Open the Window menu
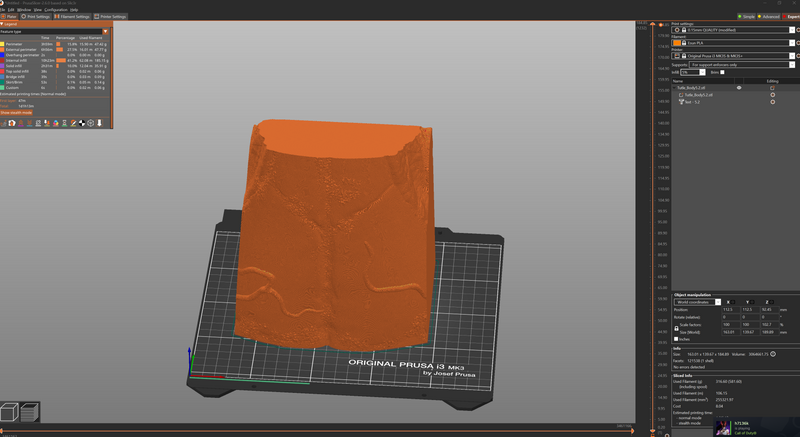Viewport: 800px width, 437px height. [24, 10]
